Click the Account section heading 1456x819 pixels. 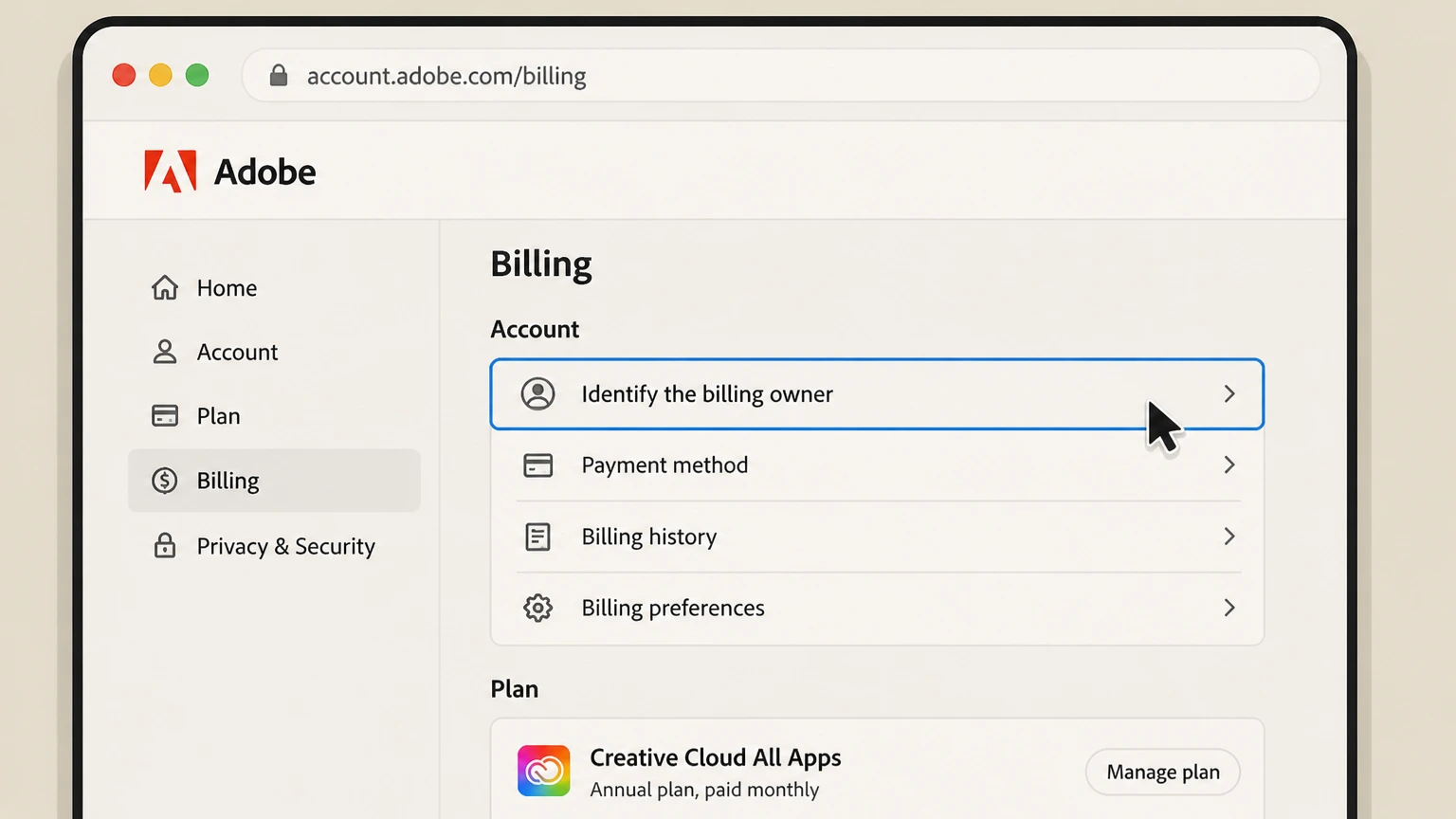pos(535,329)
